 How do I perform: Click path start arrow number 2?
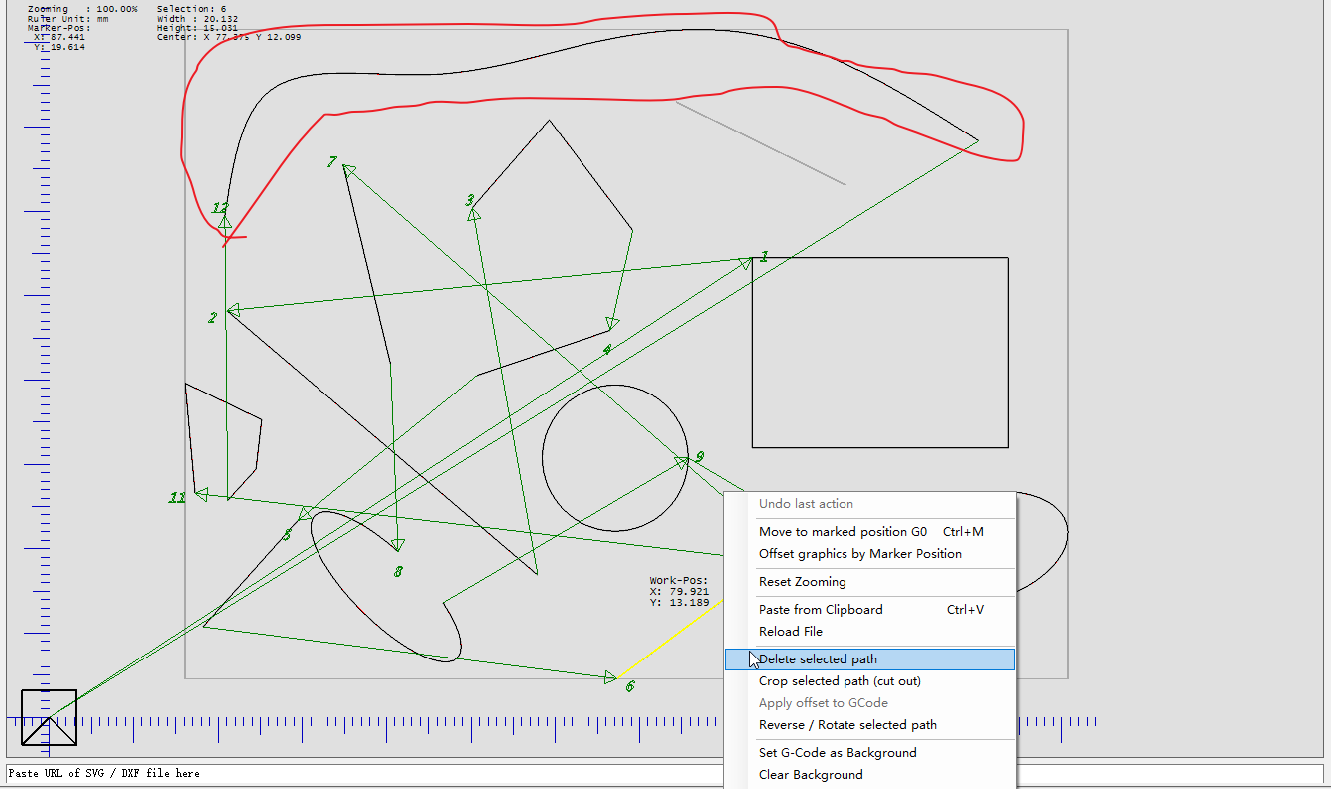(231, 310)
